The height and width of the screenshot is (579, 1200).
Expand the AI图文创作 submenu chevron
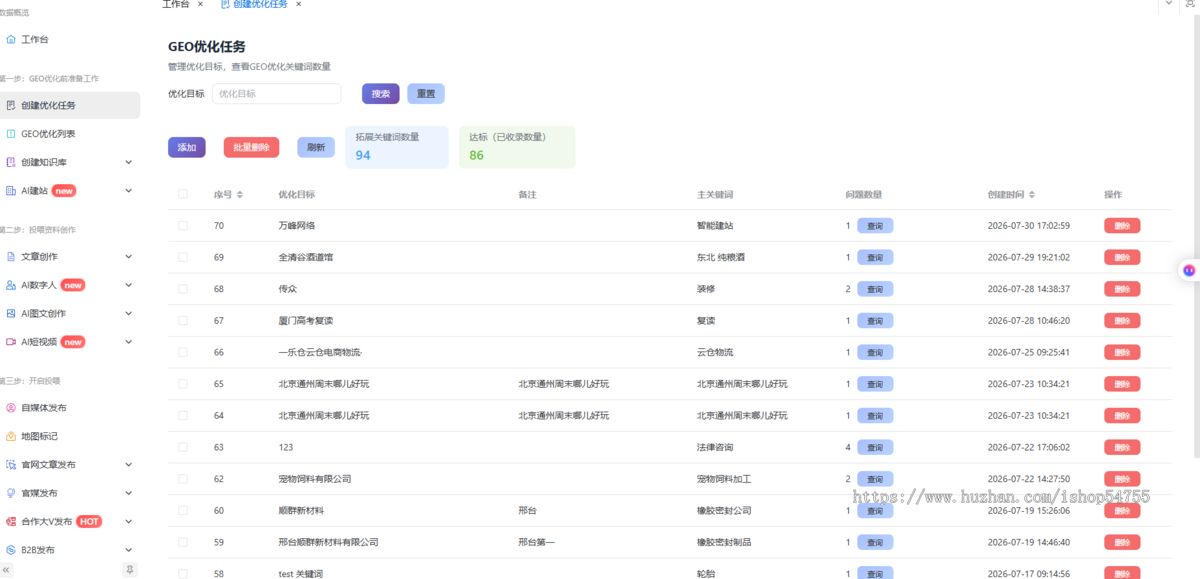(x=128, y=313)
